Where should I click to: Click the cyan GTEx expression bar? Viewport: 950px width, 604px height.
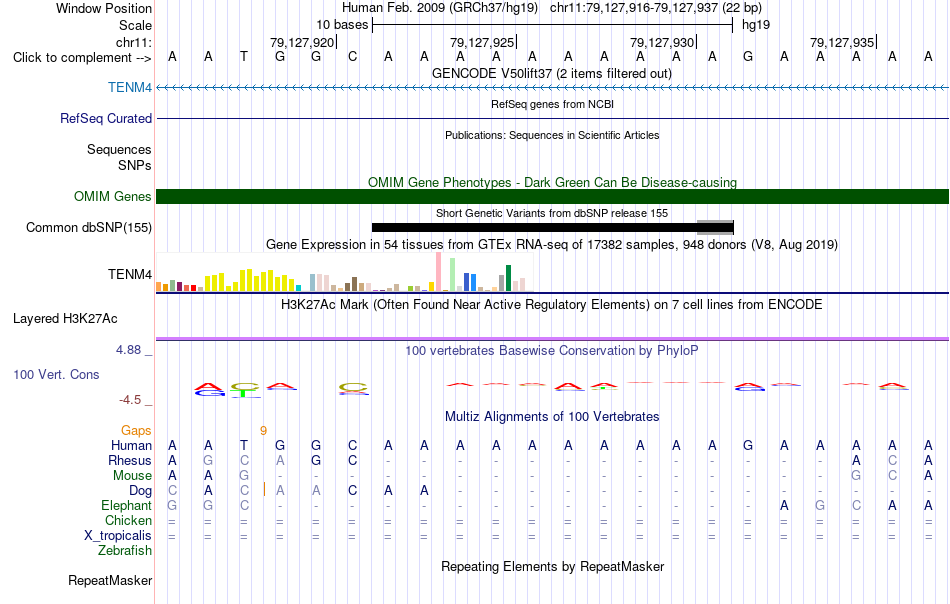coord(298,288)
